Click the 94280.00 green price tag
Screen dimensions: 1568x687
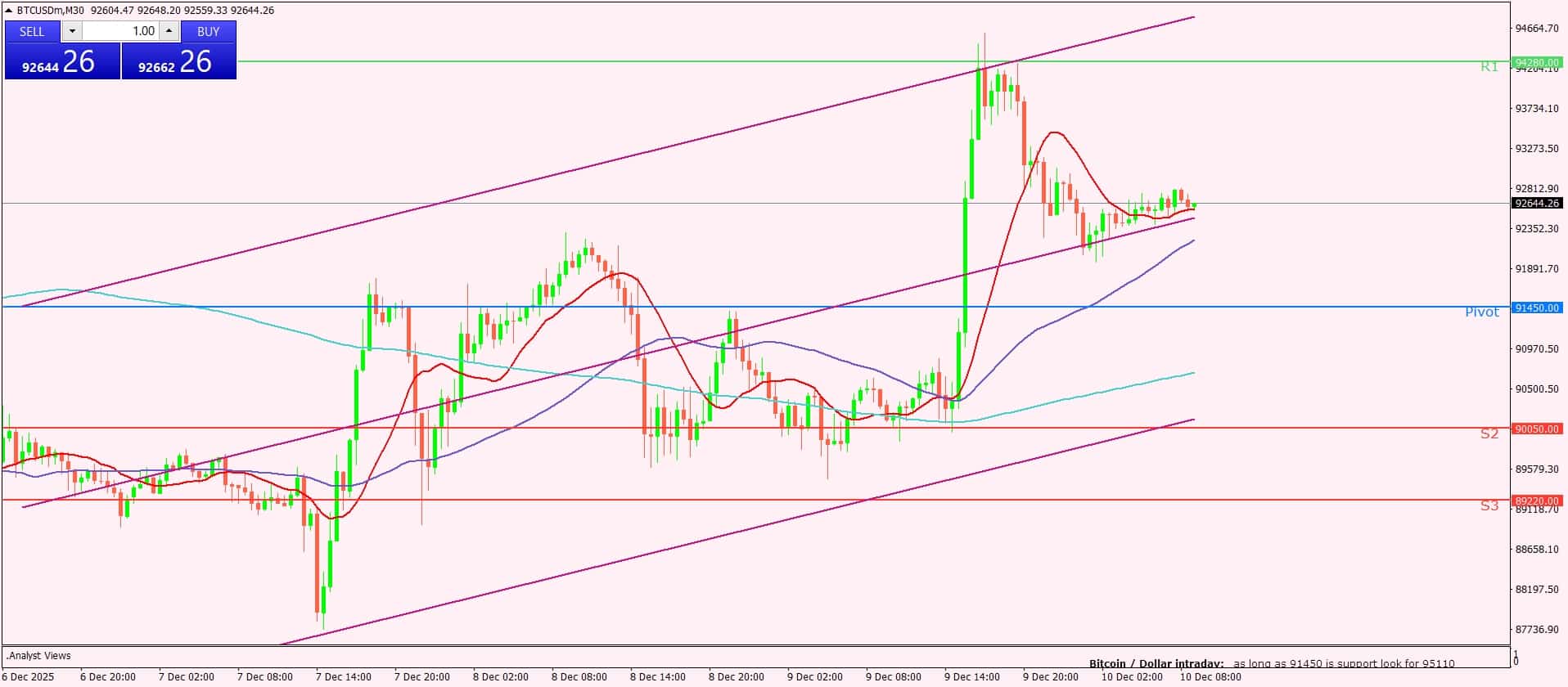click(x=1537, y=62)
